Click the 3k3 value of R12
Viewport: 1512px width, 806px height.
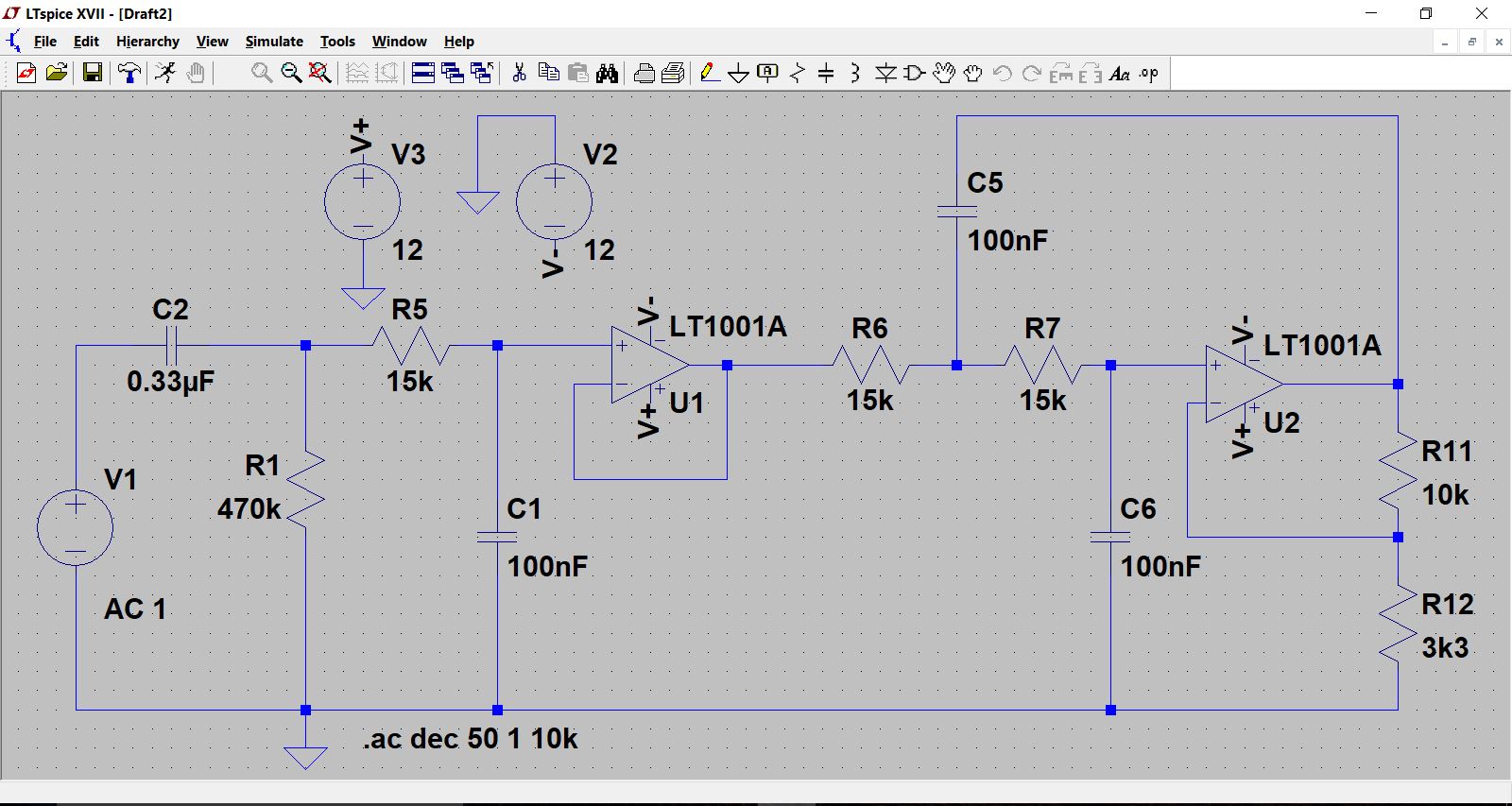tap(1445, 647)
